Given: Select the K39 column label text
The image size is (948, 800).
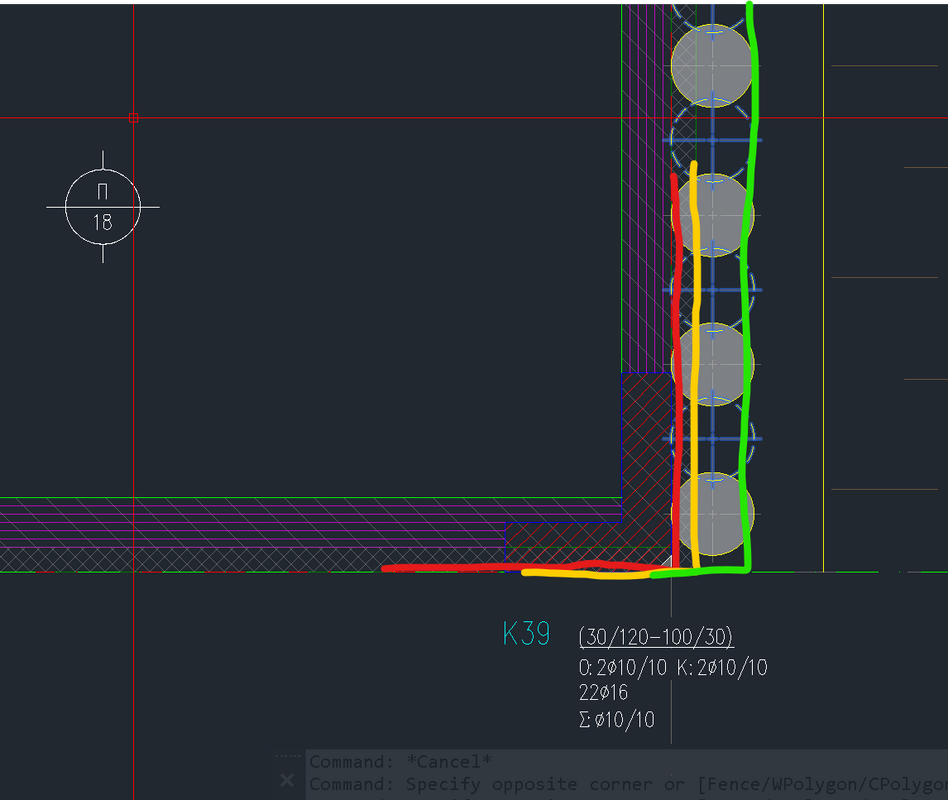Looking at the screenshot, I should click(526, 635).
